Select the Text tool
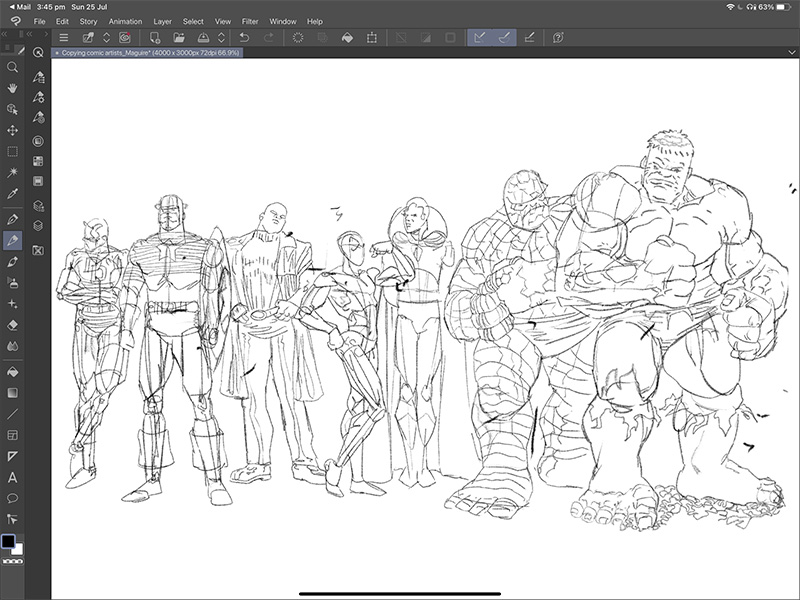This screenshot has width=800, height=600. click(12, 478)
